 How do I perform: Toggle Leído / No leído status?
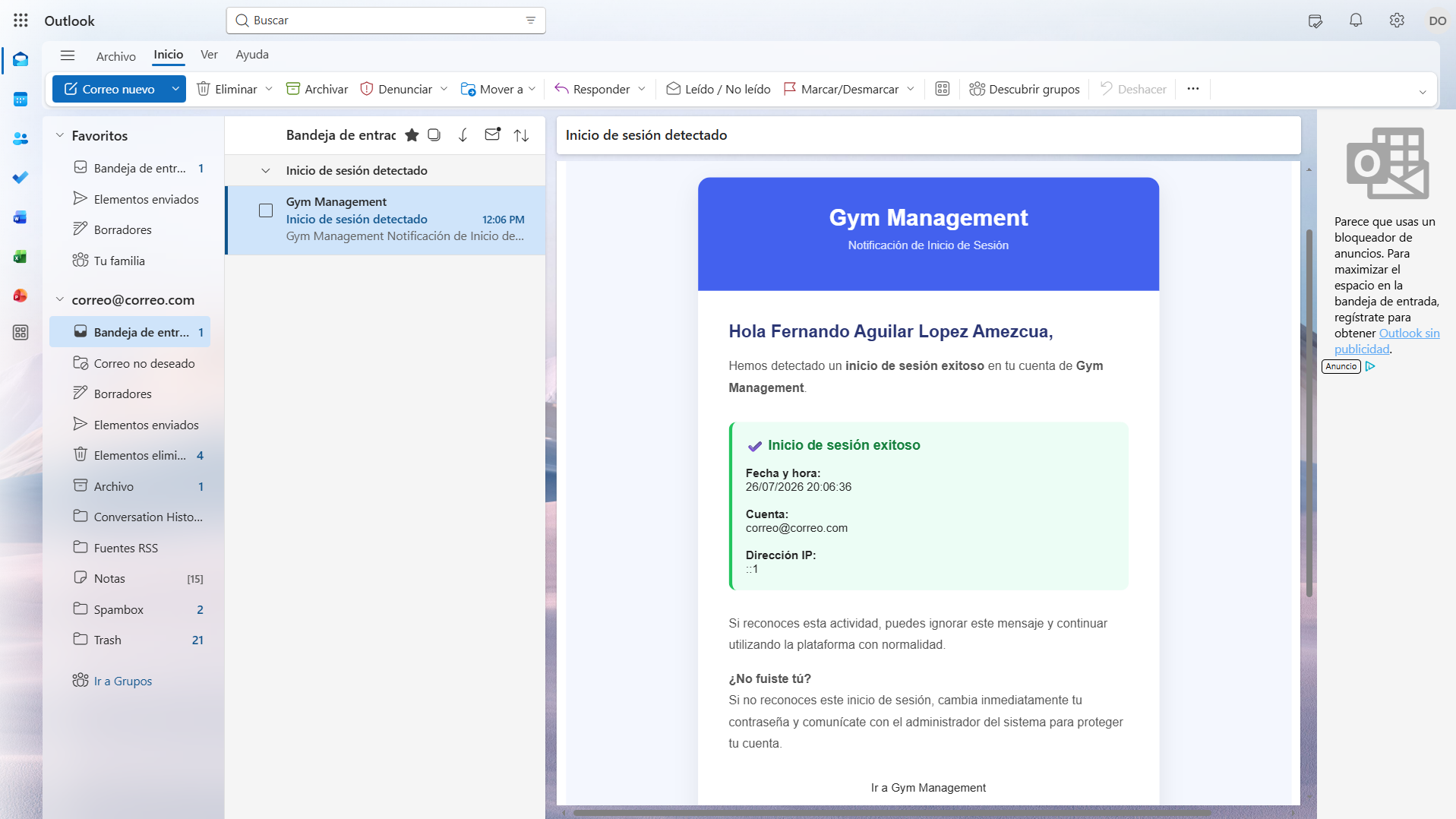[x=719, y=89]
